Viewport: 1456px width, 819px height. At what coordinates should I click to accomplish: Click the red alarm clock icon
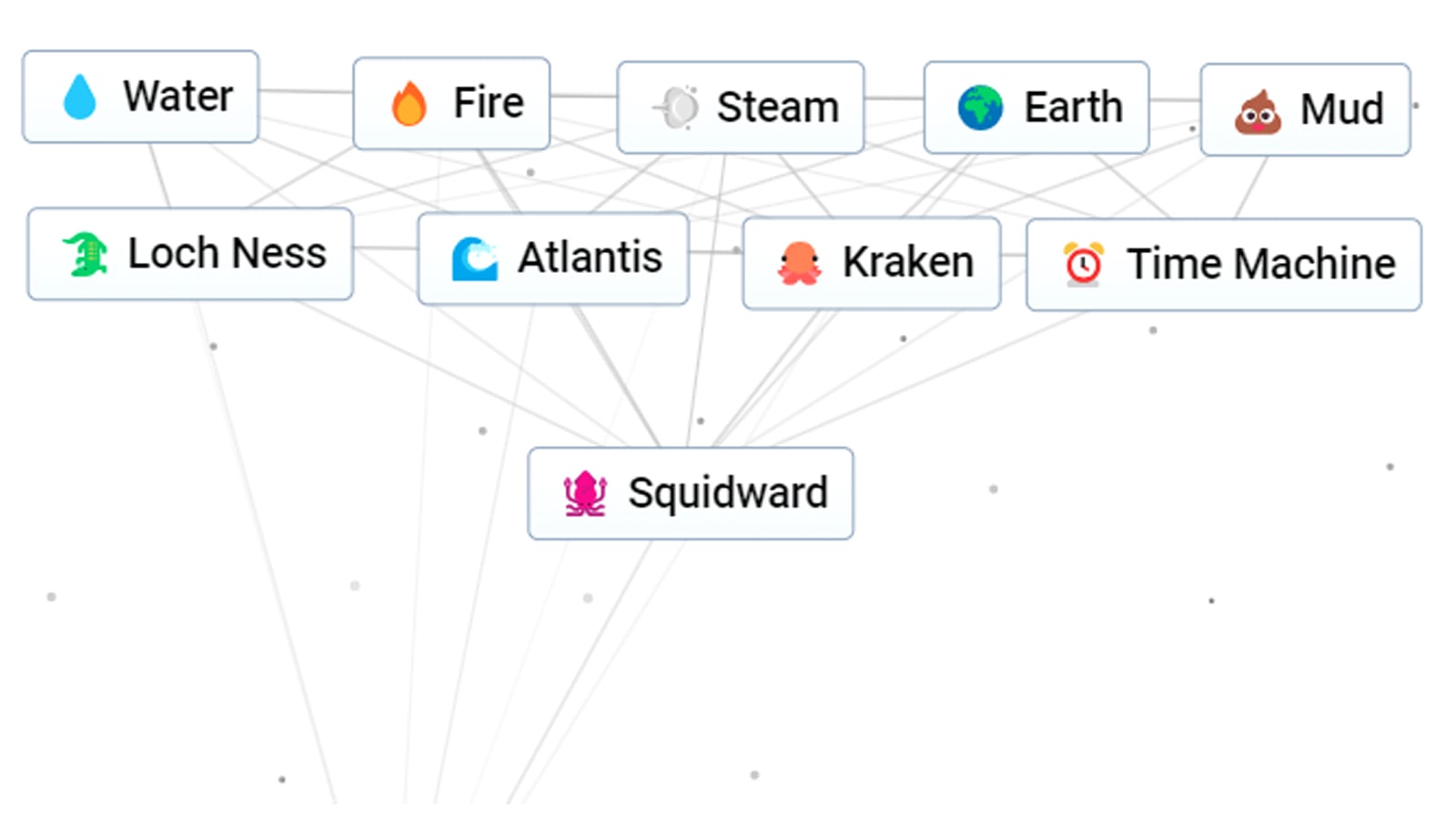(x=1083, y=264)
